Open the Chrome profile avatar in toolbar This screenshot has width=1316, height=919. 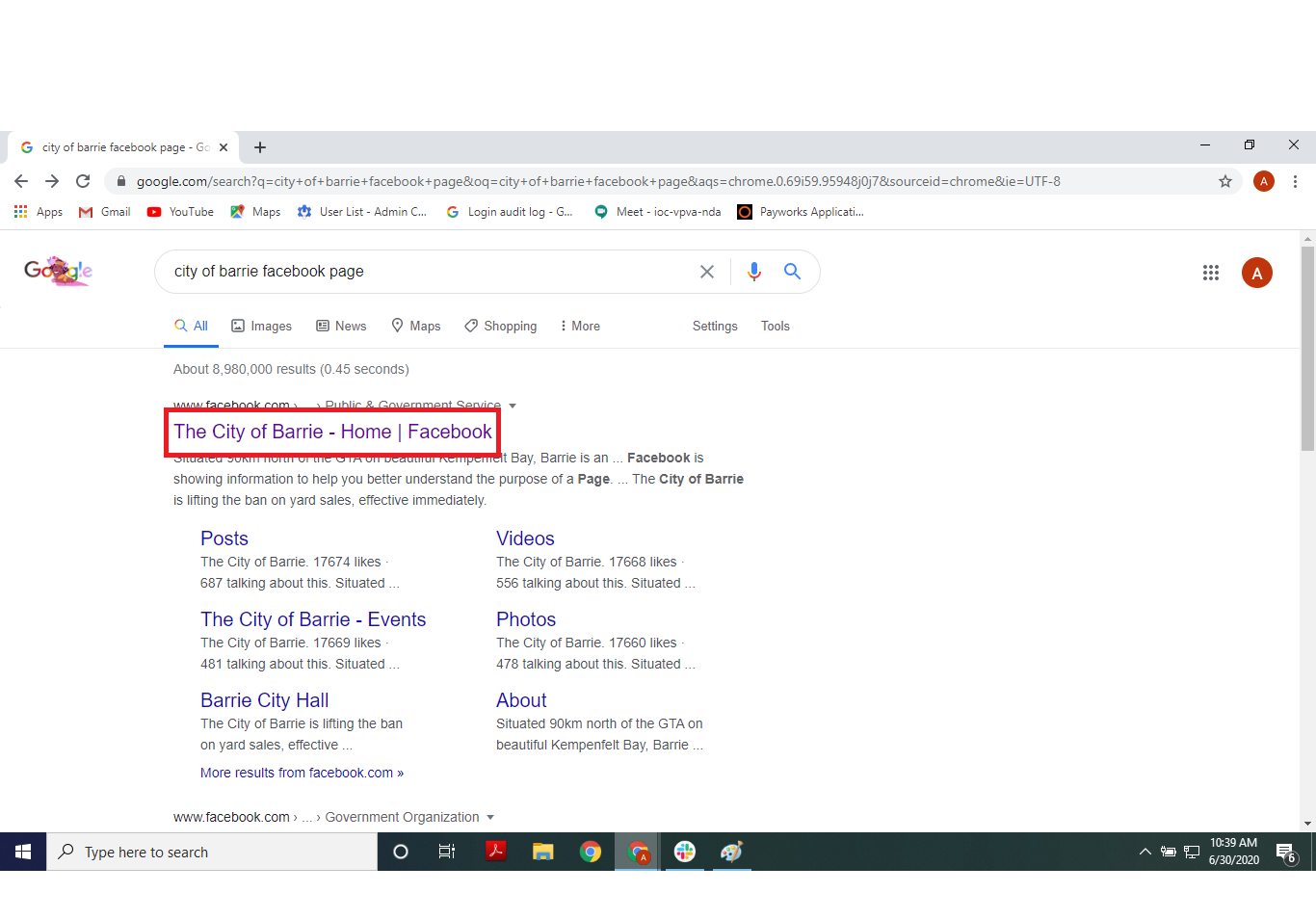click(x=1264, y=181)
